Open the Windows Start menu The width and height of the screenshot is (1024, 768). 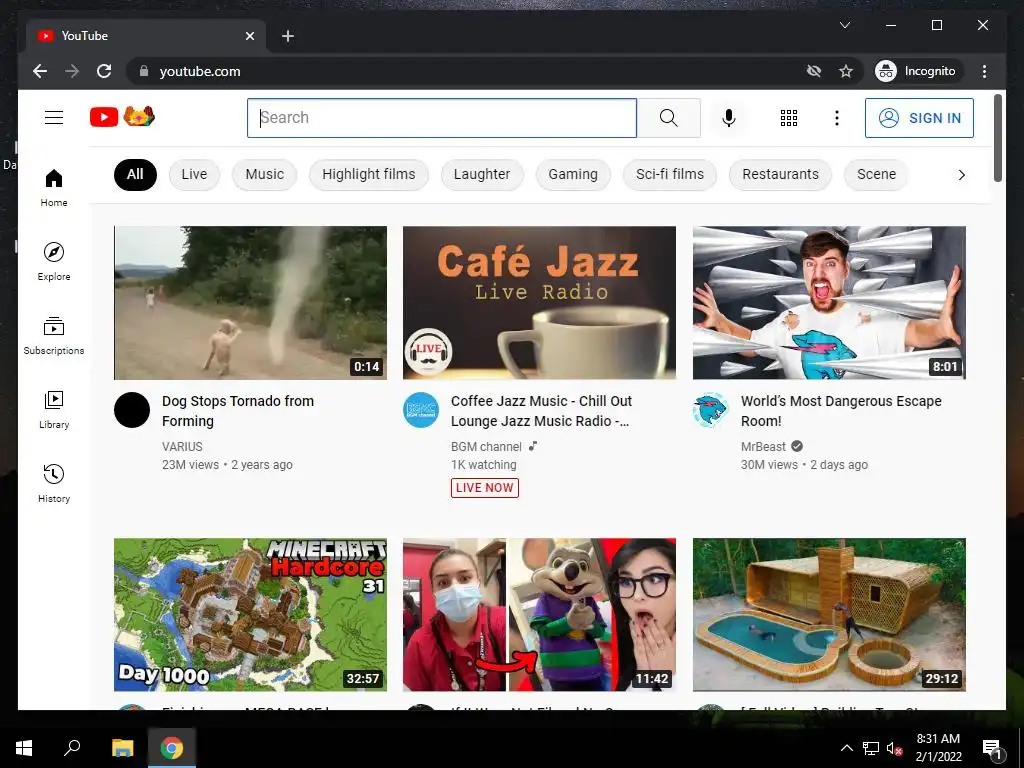click(24, 748)
